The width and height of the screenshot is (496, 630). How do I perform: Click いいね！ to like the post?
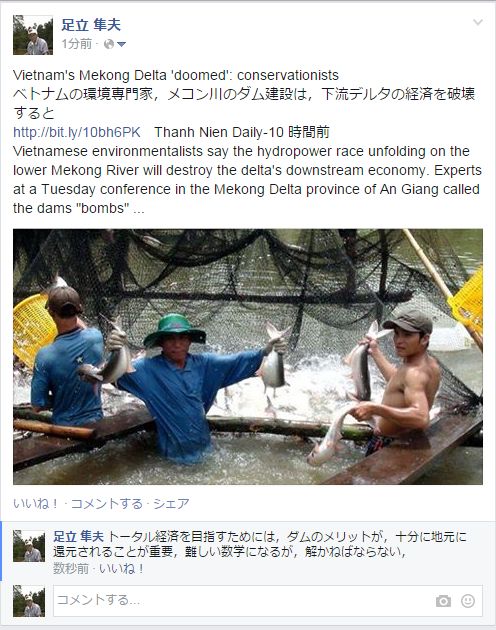[x=36, y=503]
